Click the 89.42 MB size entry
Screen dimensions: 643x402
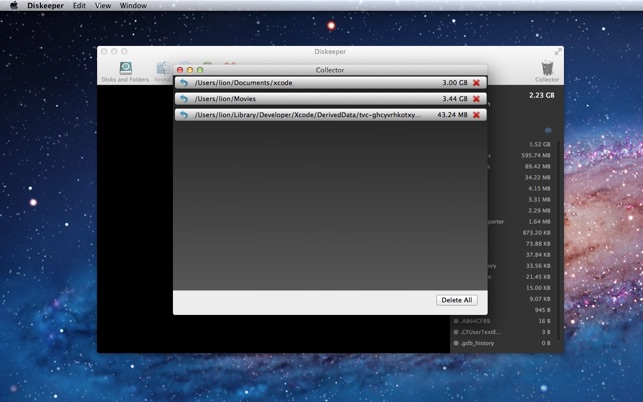[537, 167]
